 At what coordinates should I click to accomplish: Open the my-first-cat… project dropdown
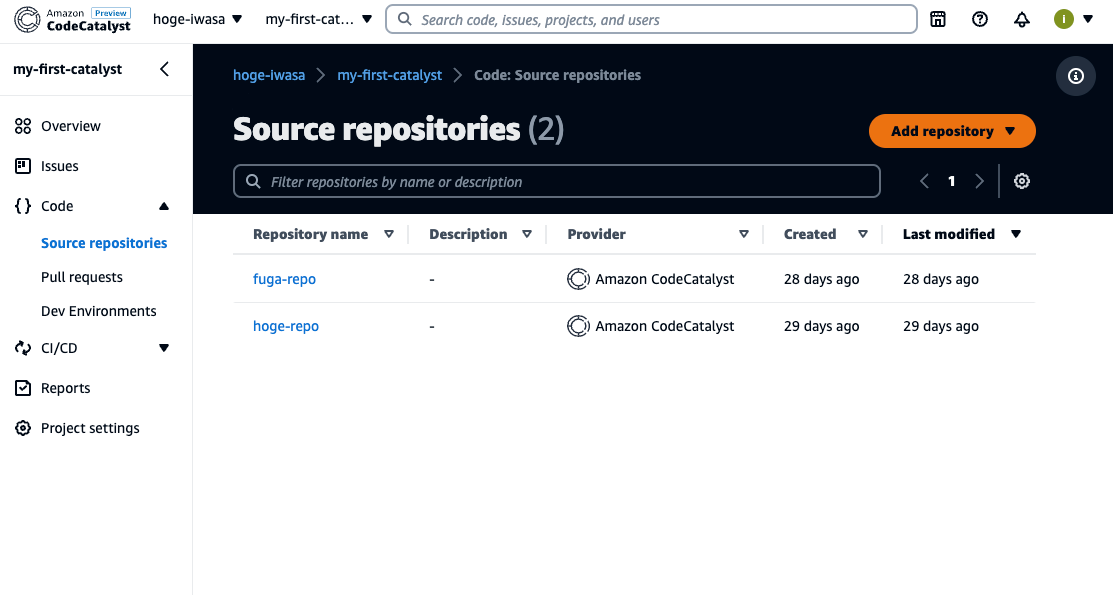[x=318, y=19]
